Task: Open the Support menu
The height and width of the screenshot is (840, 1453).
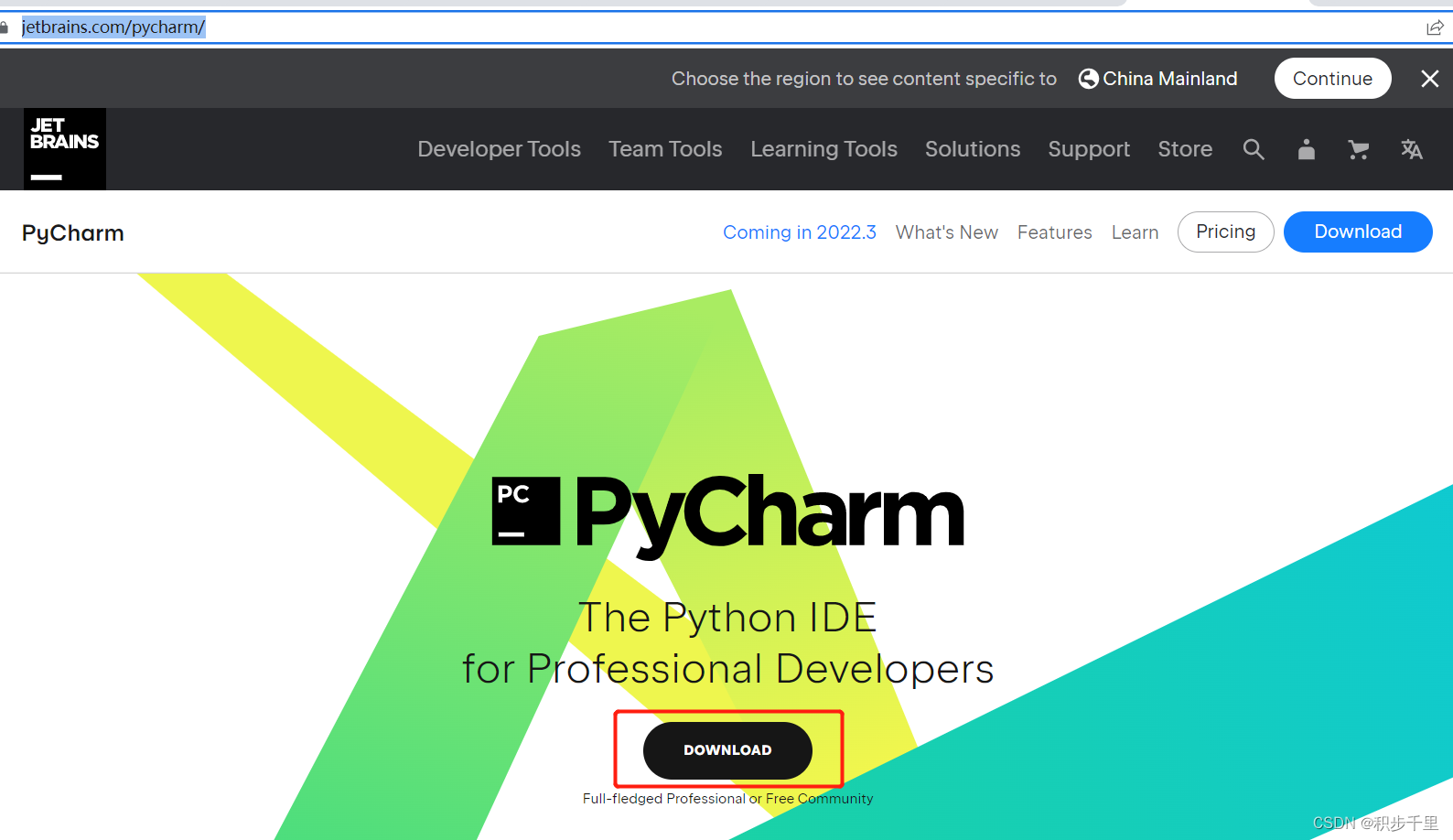Action: (1089, 149)
